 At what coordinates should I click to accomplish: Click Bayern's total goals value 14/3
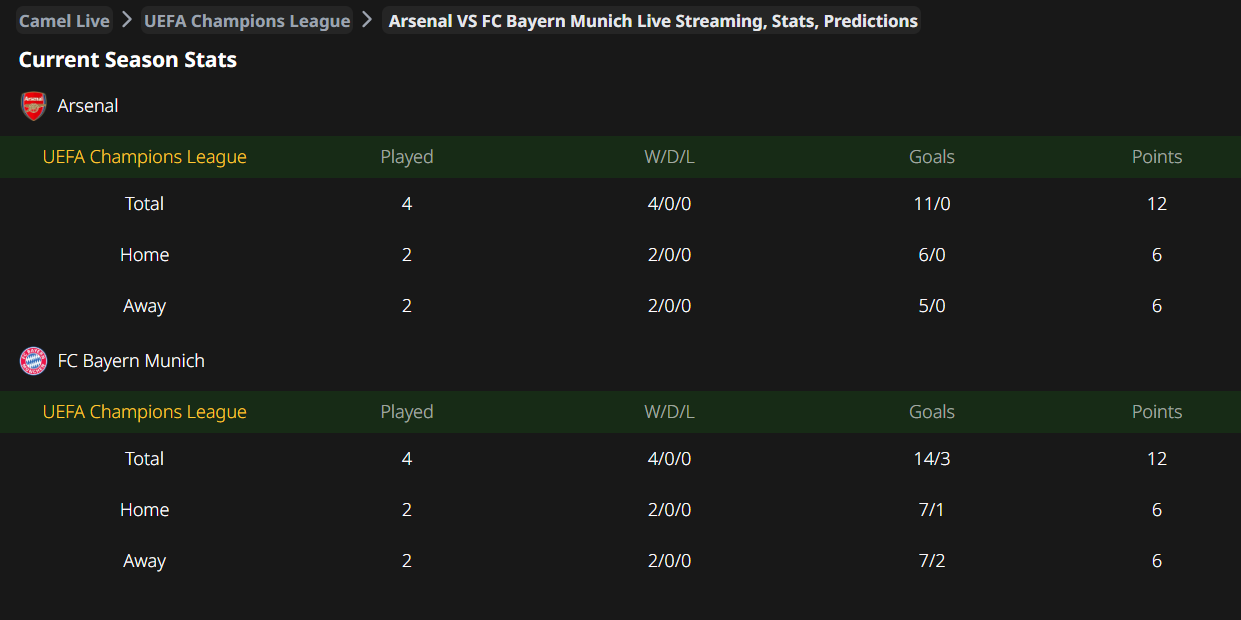pos(931,459)
